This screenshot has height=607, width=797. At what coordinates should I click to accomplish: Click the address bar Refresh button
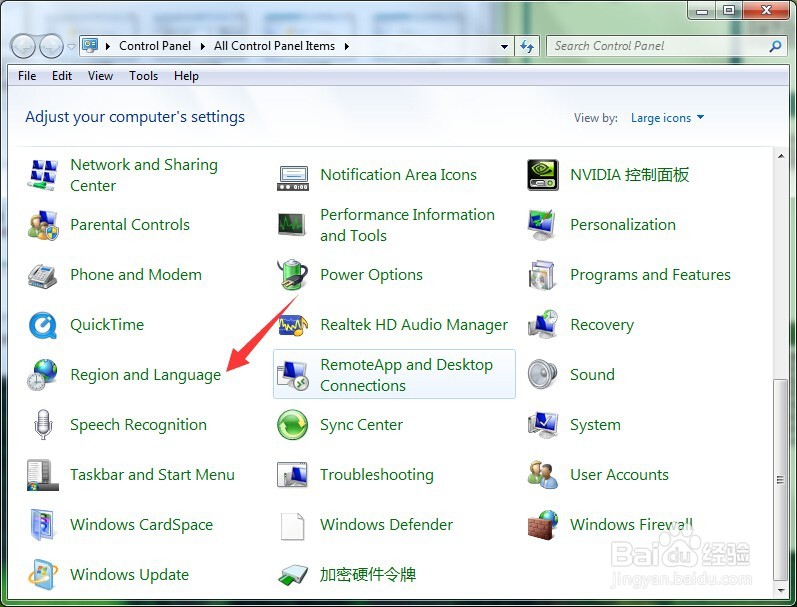pyautogui.click(x=527, y=46)
